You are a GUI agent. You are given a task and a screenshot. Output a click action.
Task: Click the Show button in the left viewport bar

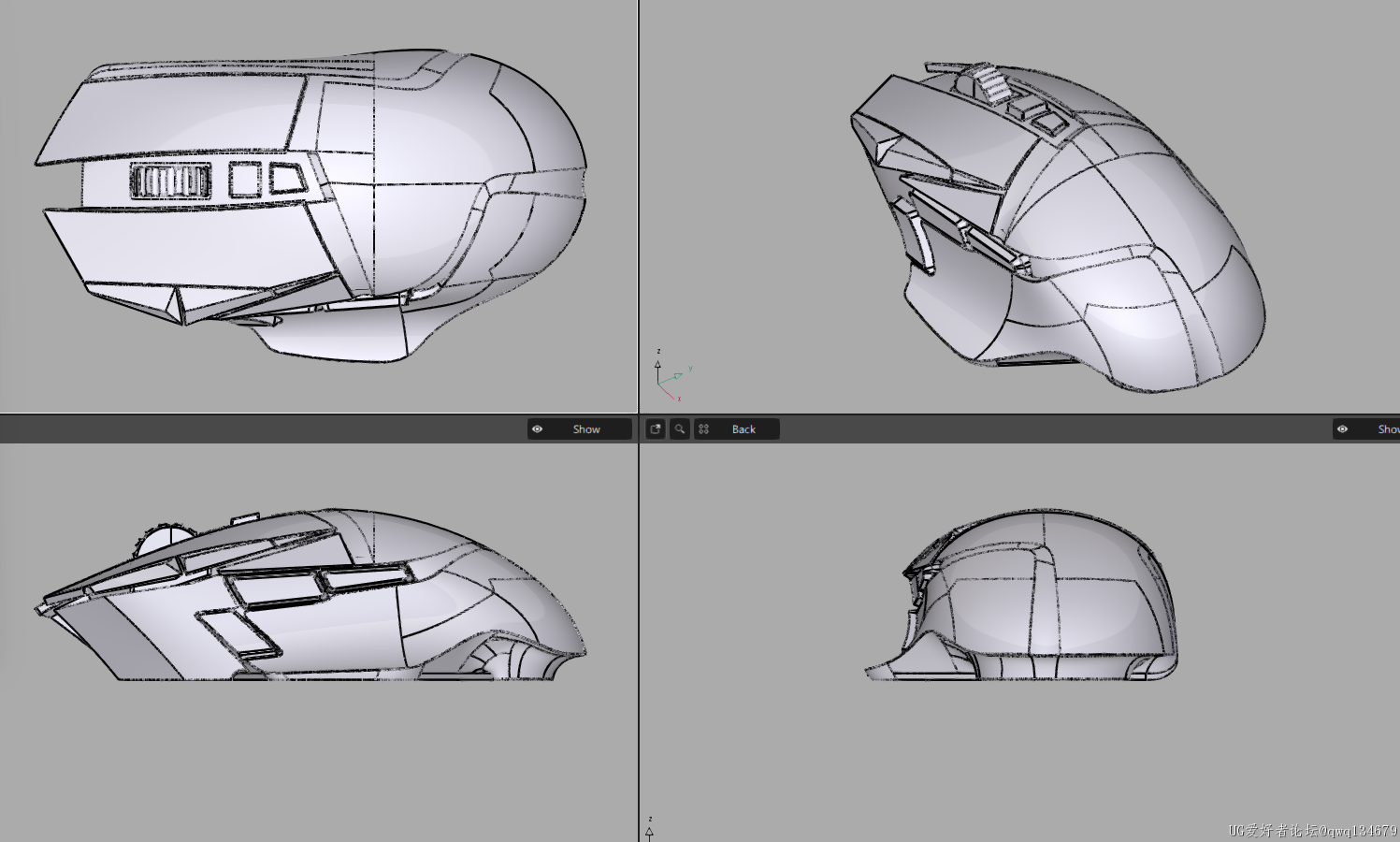click(580, 429)
